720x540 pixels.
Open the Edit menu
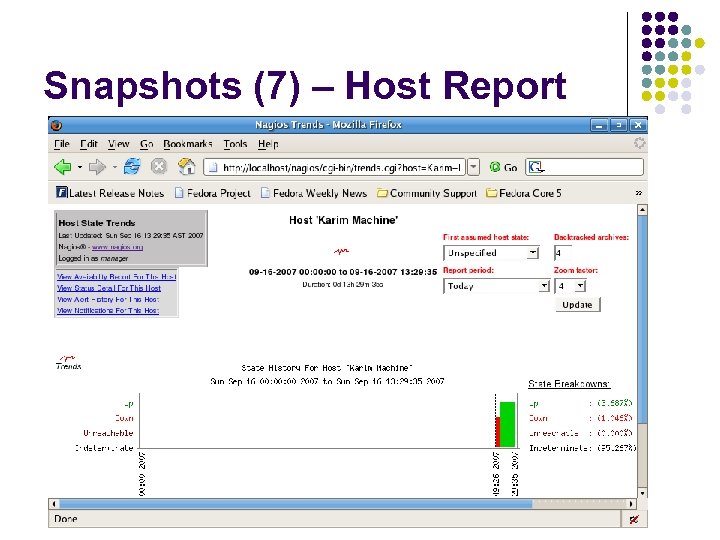(x=89, y=144)
